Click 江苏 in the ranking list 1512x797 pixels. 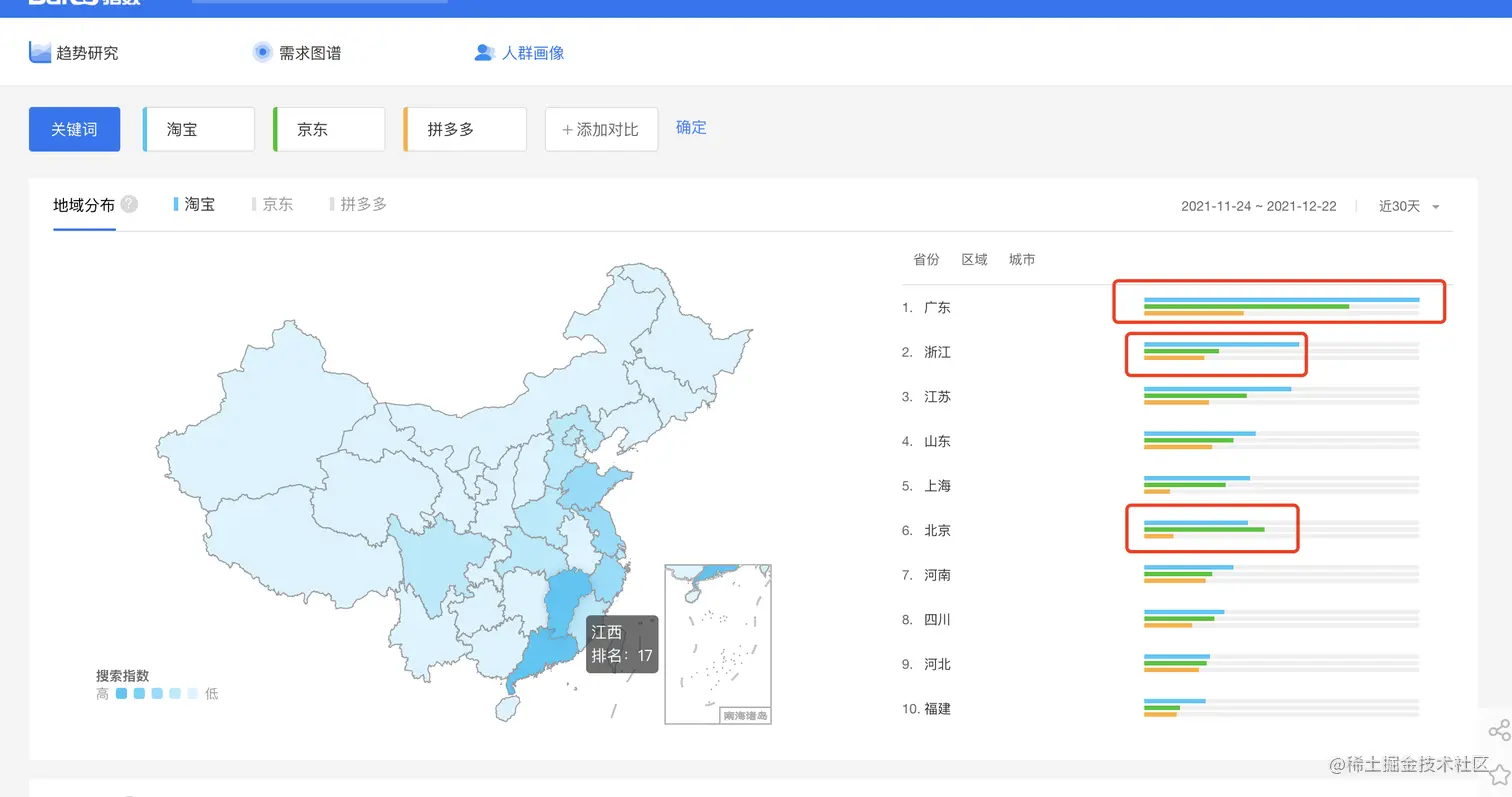pos(937,397)
